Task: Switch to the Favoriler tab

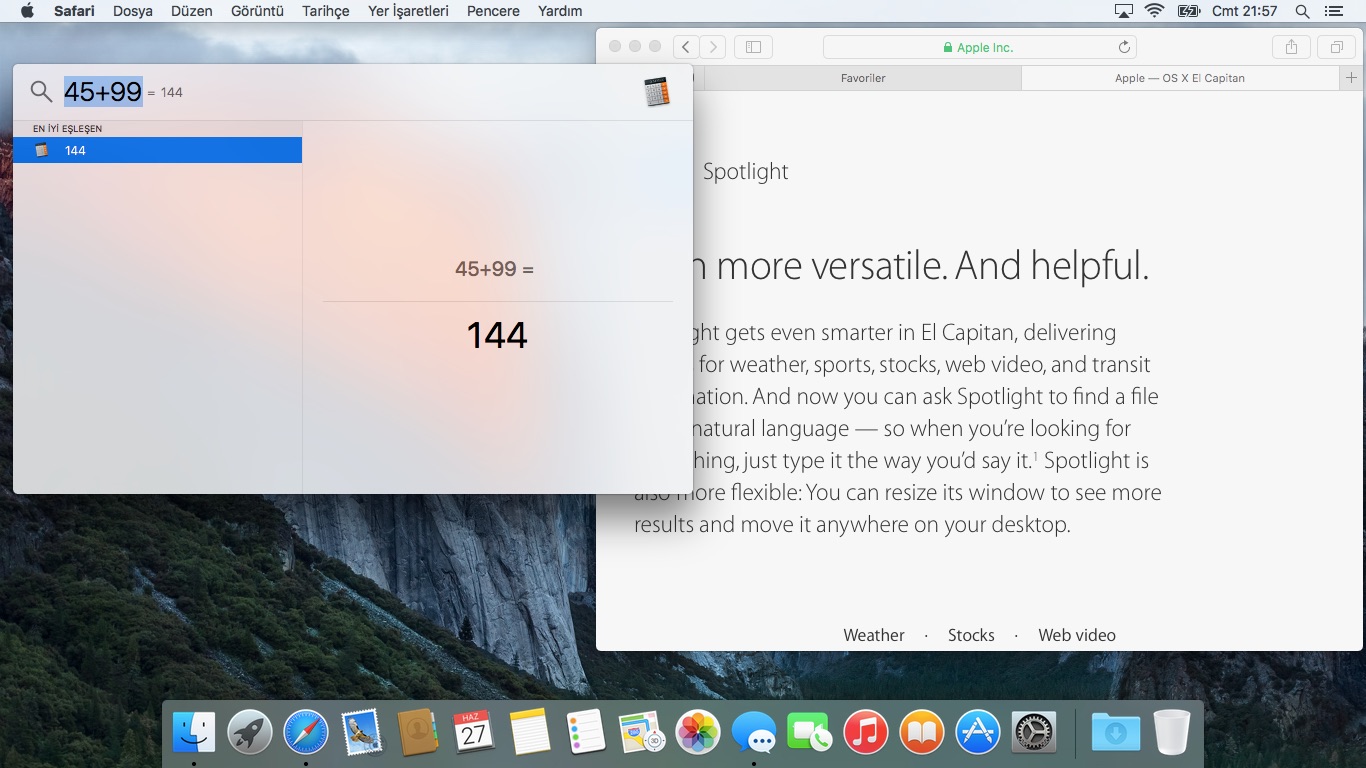Action: (862, 78)
